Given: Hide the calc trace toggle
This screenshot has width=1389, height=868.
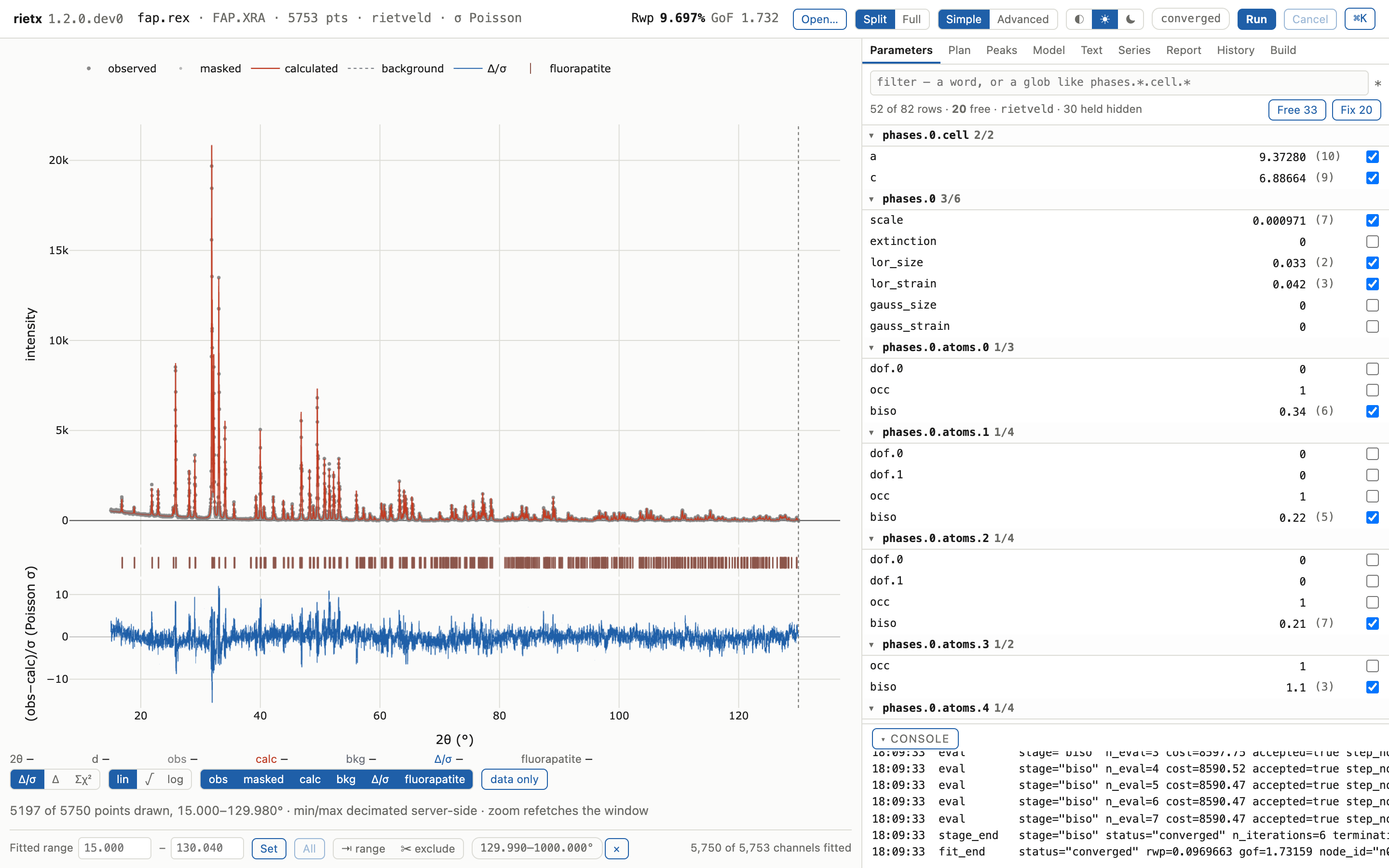Looking at the screenshot, I should 310,779.
